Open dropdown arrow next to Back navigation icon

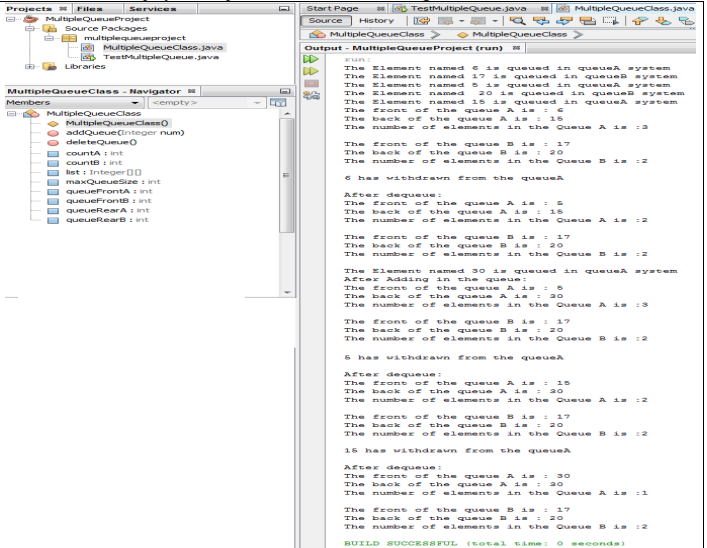461,21
